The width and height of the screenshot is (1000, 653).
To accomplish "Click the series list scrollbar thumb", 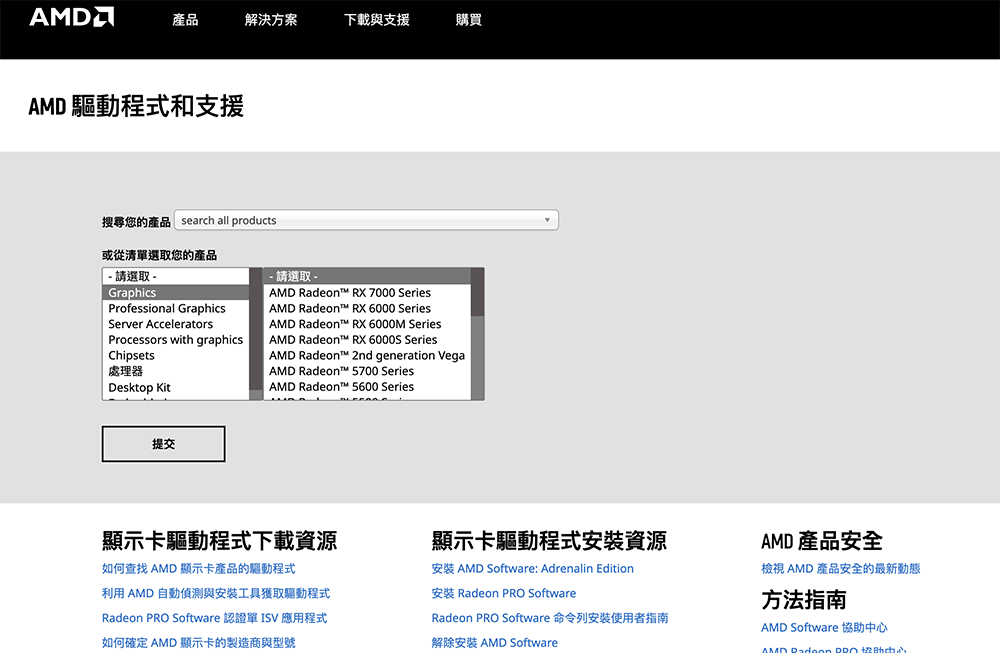I will click(x=478, y=292).
